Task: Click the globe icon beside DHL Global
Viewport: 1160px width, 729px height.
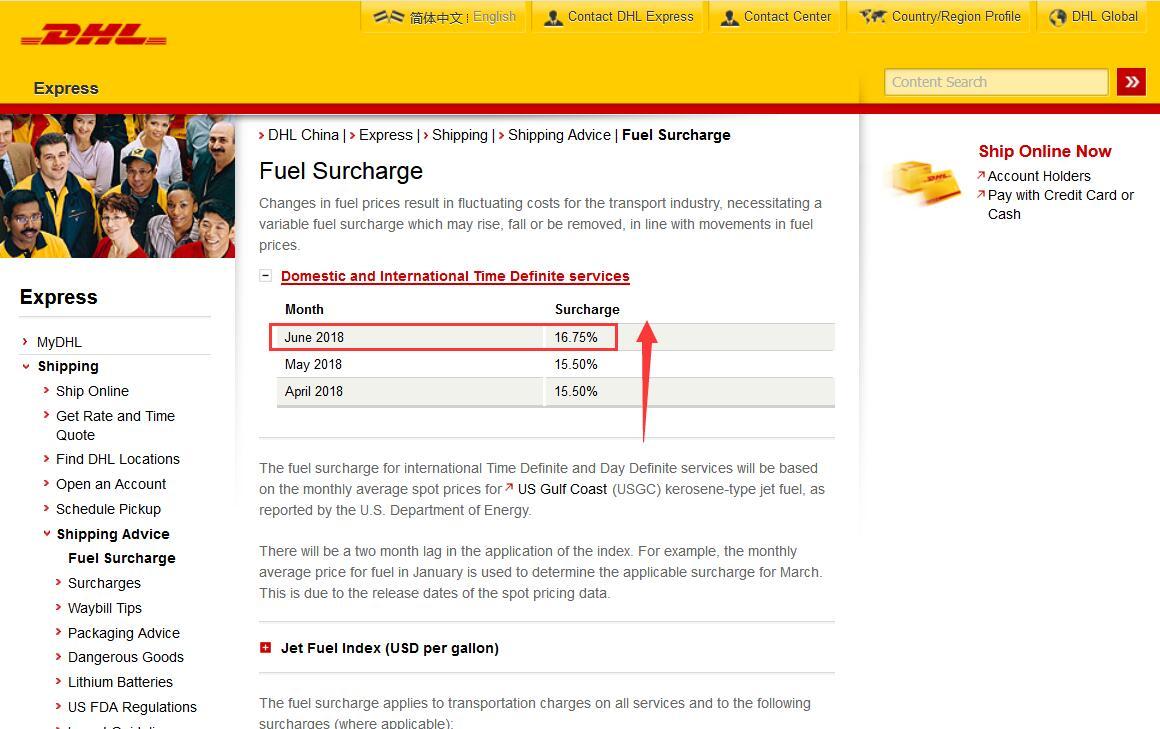Action: 1058,17
